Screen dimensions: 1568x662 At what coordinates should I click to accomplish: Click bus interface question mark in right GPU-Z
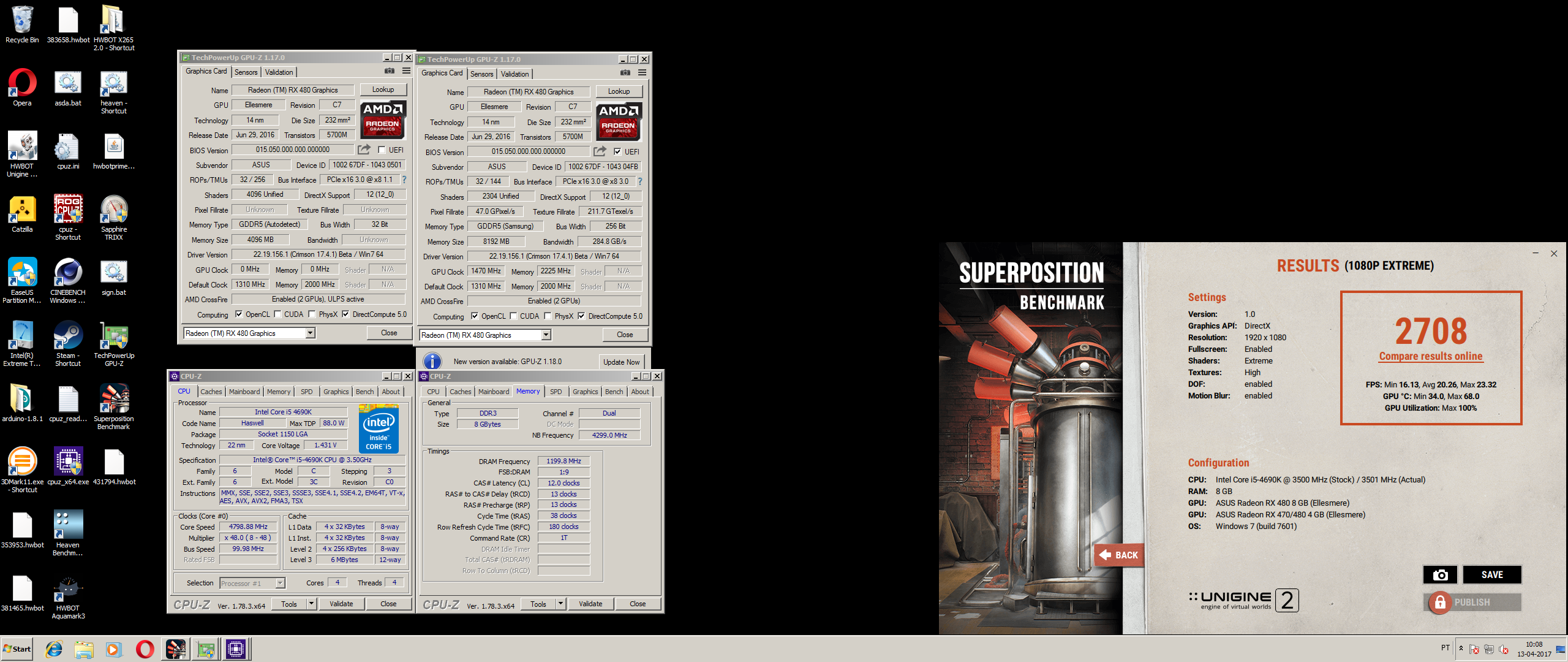pos(640,181)
